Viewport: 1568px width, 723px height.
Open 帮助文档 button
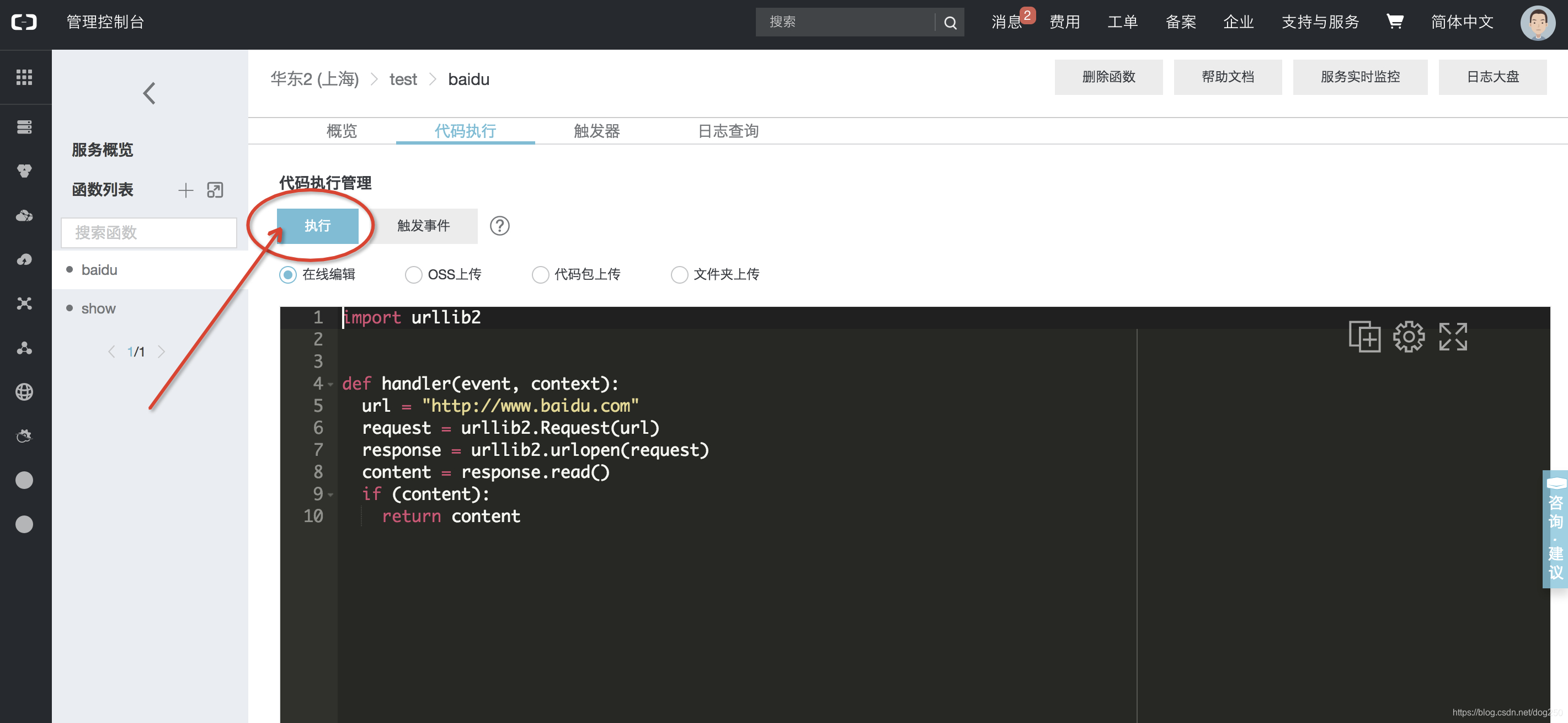tap(1228, 77)
